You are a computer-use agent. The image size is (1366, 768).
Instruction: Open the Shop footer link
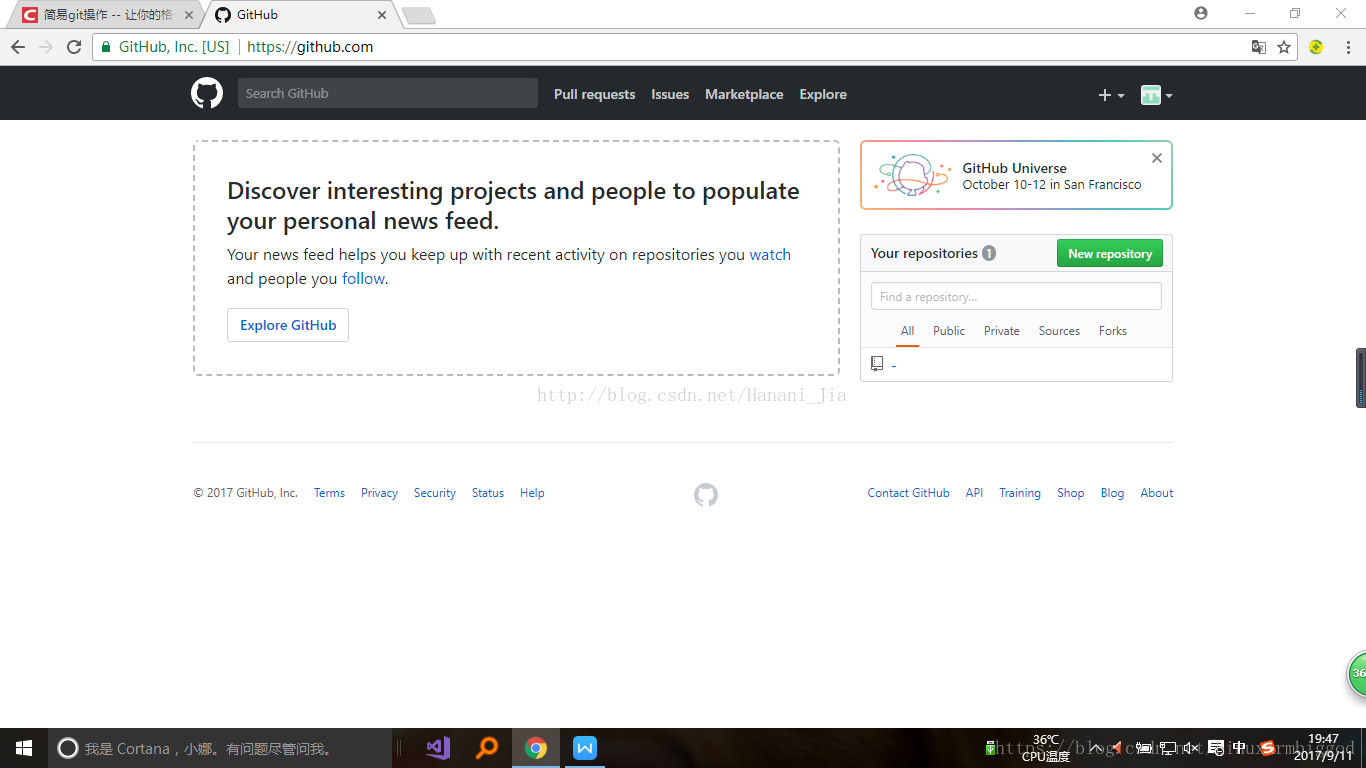(1071, 493)
